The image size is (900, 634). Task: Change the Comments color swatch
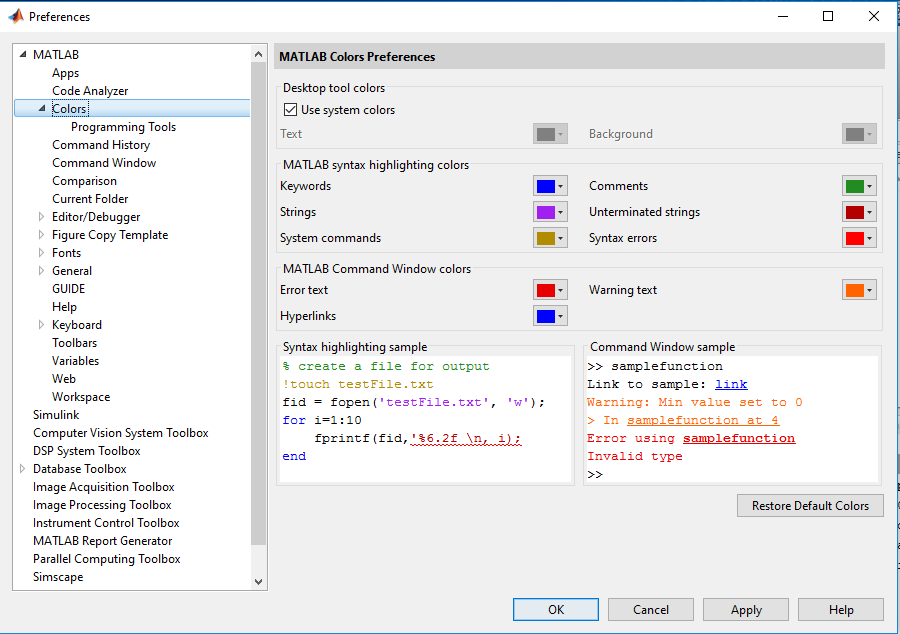859,186
